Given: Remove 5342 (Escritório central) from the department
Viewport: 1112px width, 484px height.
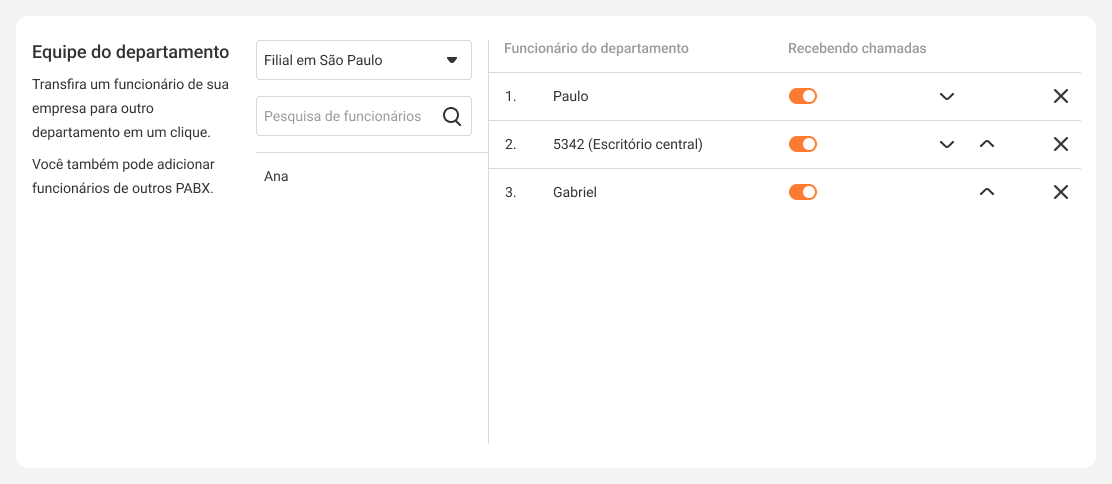Looking at the screenshot, I should point(1061,144).
